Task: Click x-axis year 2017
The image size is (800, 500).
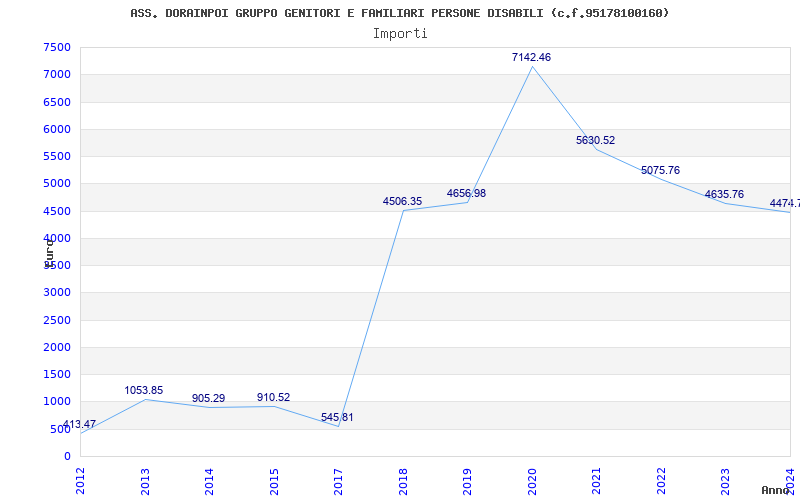Action: click(338, 481)
